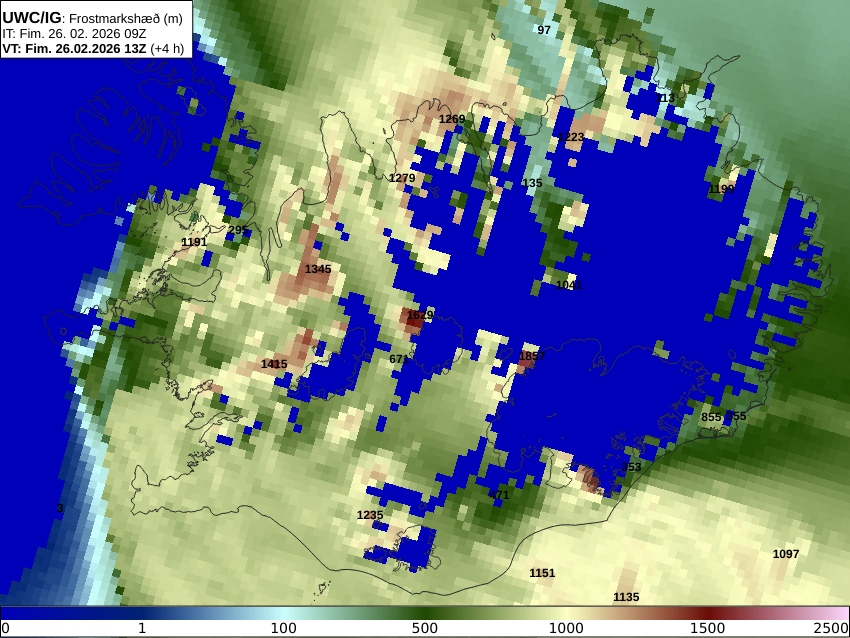Select the map value label 1235
Screen dimensions: 850x638
370,515
